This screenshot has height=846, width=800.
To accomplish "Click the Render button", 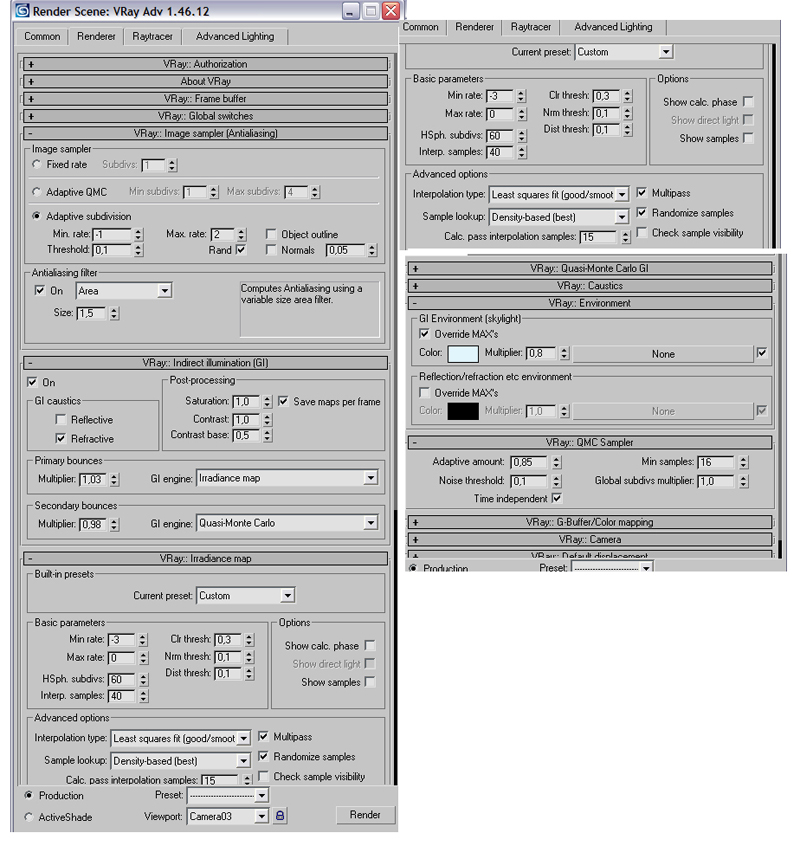I will [365, 815].
